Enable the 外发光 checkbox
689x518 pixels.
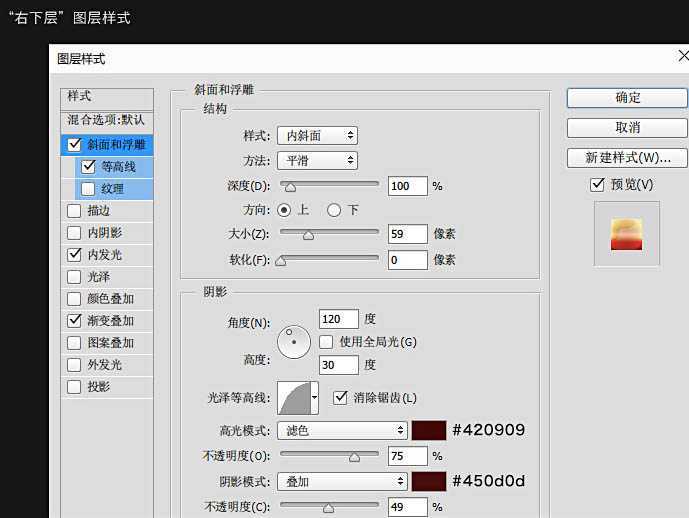pyautogui.click(x=74, y=365)
